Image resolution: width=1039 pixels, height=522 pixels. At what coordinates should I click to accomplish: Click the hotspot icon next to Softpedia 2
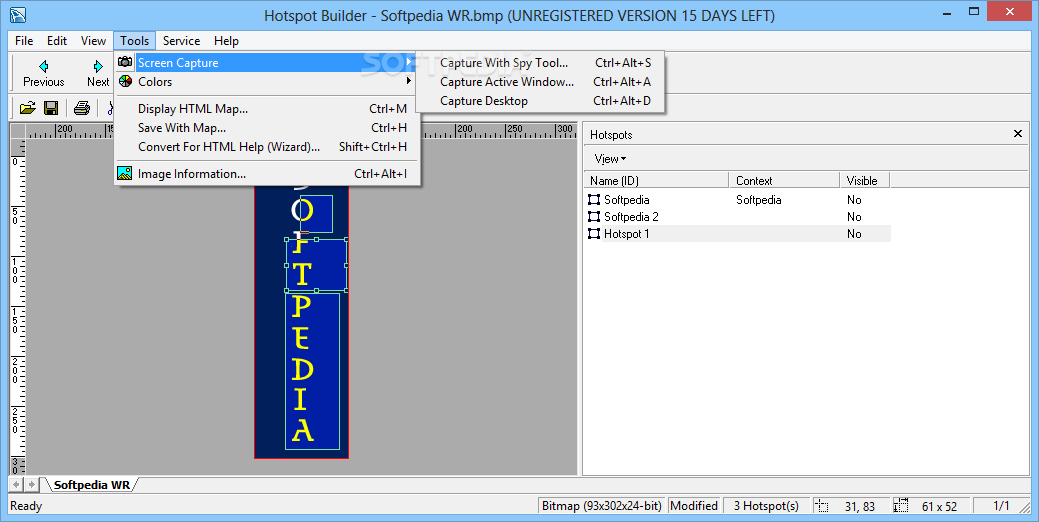594,217
